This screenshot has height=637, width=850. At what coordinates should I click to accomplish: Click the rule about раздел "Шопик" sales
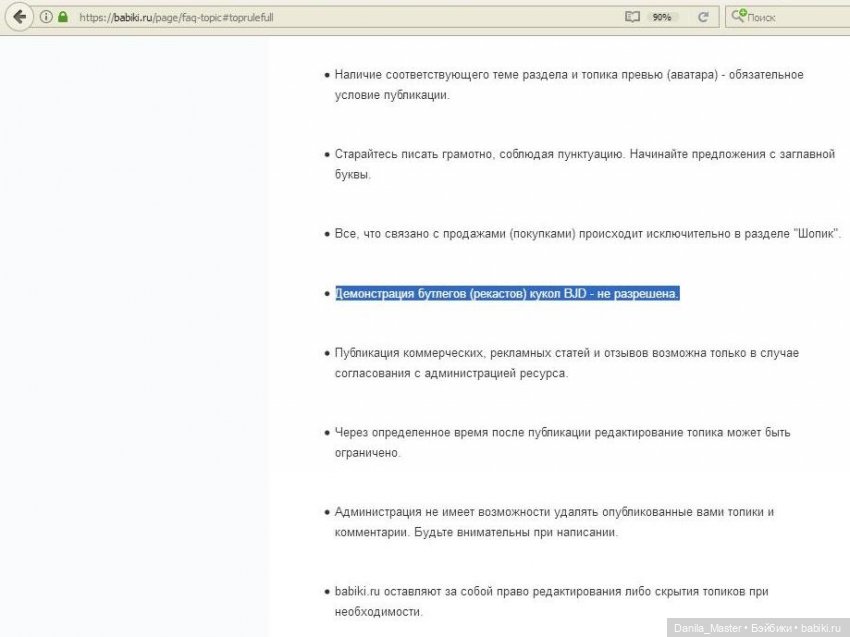(x=588, y=234)
